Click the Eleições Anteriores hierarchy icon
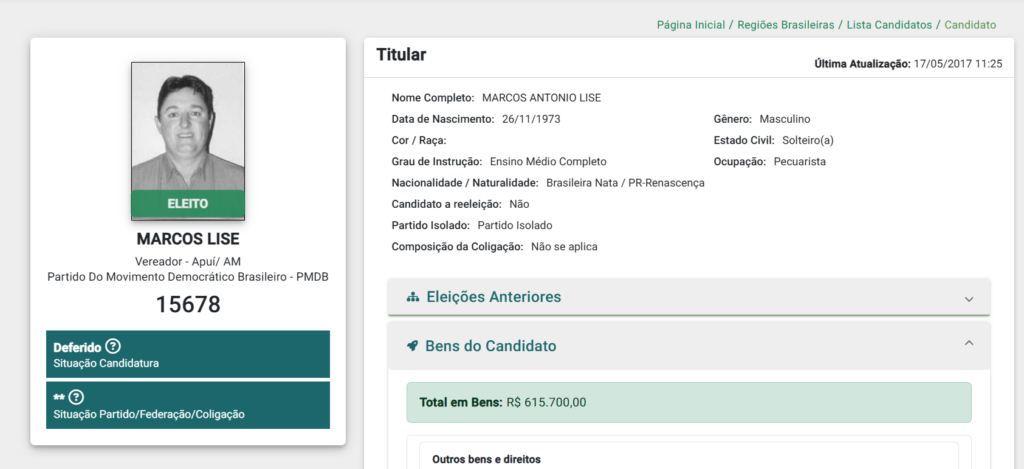The height and width of the screenshot is (469, 1024). 413,297
